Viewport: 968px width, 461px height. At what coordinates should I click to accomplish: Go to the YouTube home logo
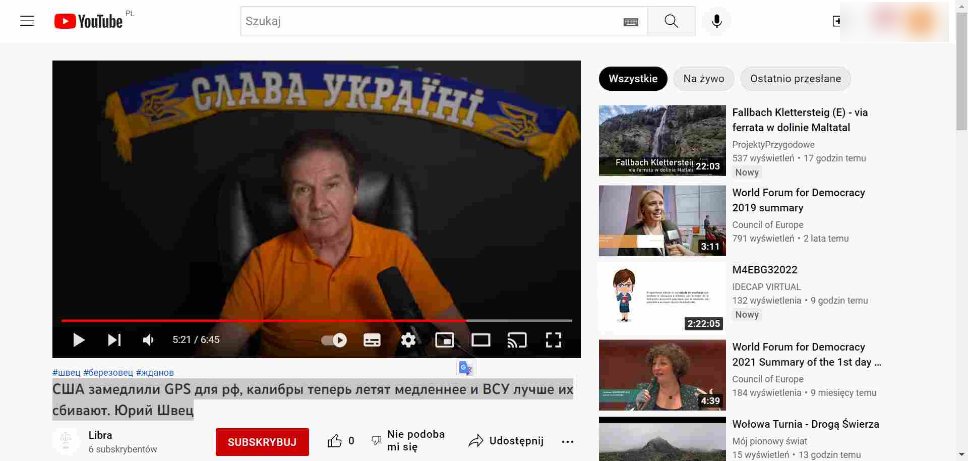coord(88,21)
